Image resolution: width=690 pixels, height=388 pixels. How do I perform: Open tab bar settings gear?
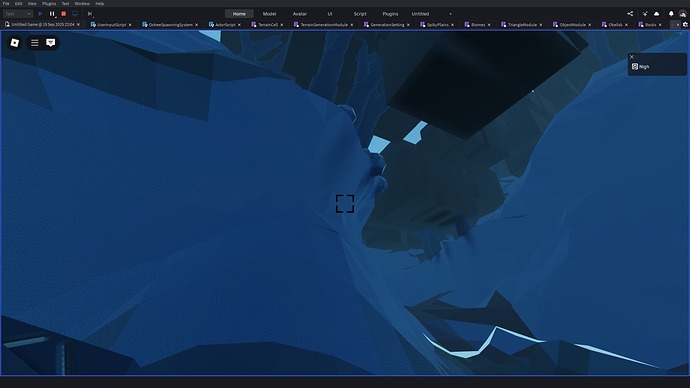coord(685,25)
